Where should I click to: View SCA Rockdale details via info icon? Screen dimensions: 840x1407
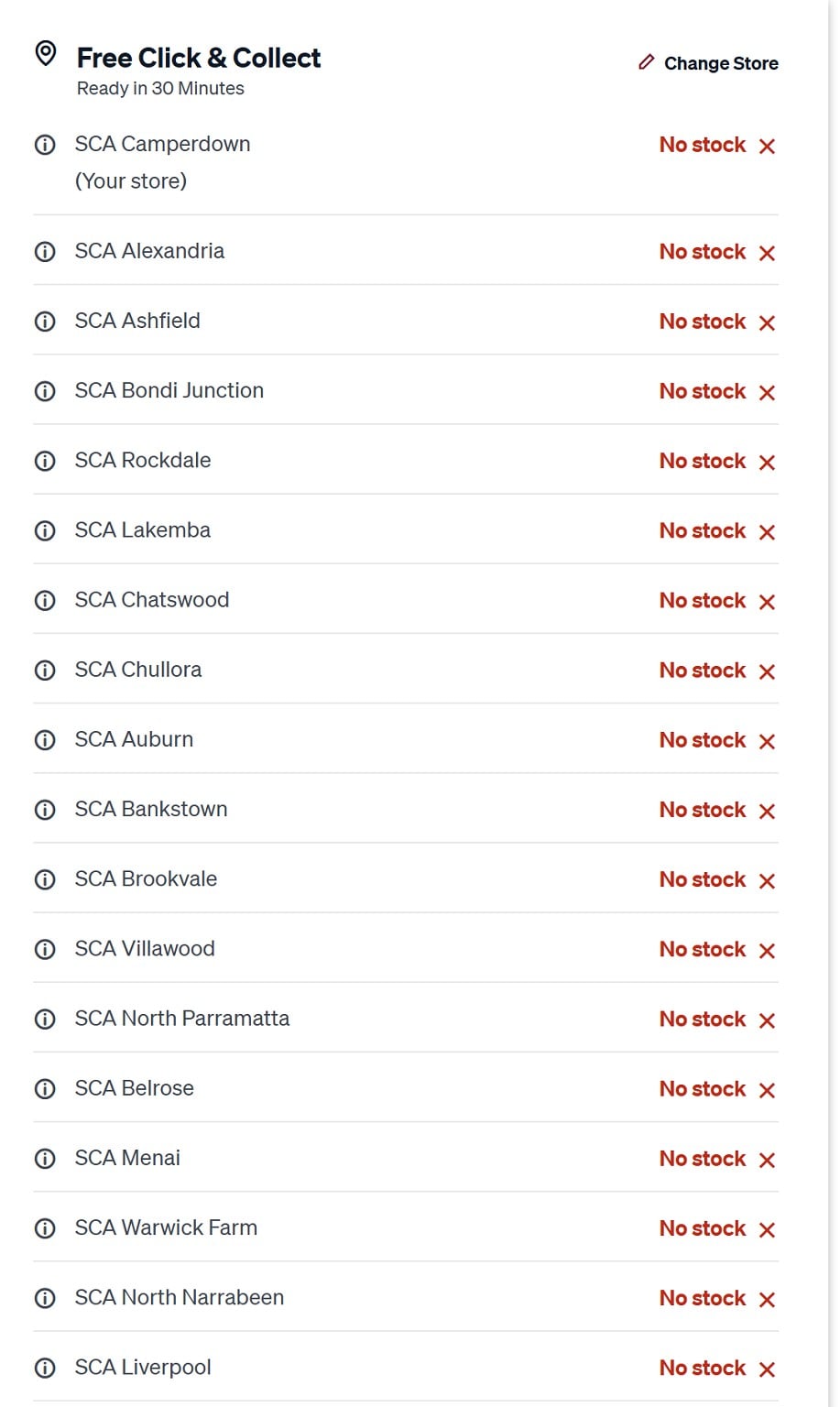click(45, 461)
